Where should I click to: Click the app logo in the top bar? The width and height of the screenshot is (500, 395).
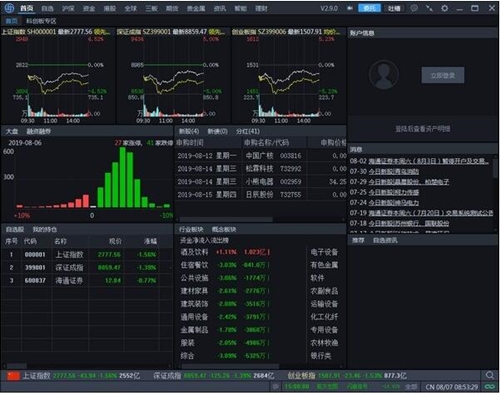click(x=9, y=8)
